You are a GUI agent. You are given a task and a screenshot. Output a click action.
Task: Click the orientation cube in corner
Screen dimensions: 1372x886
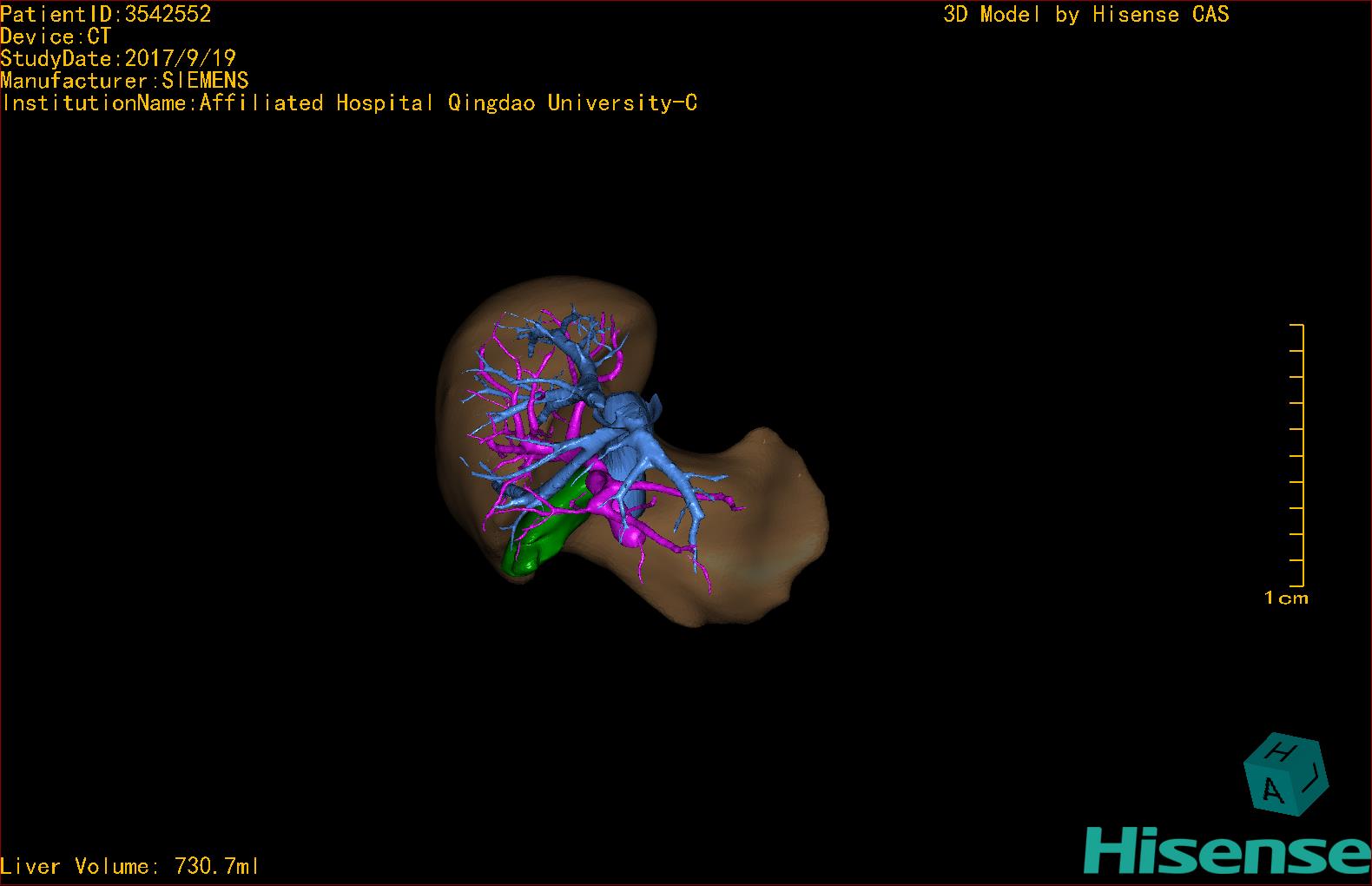[1286, 774]
